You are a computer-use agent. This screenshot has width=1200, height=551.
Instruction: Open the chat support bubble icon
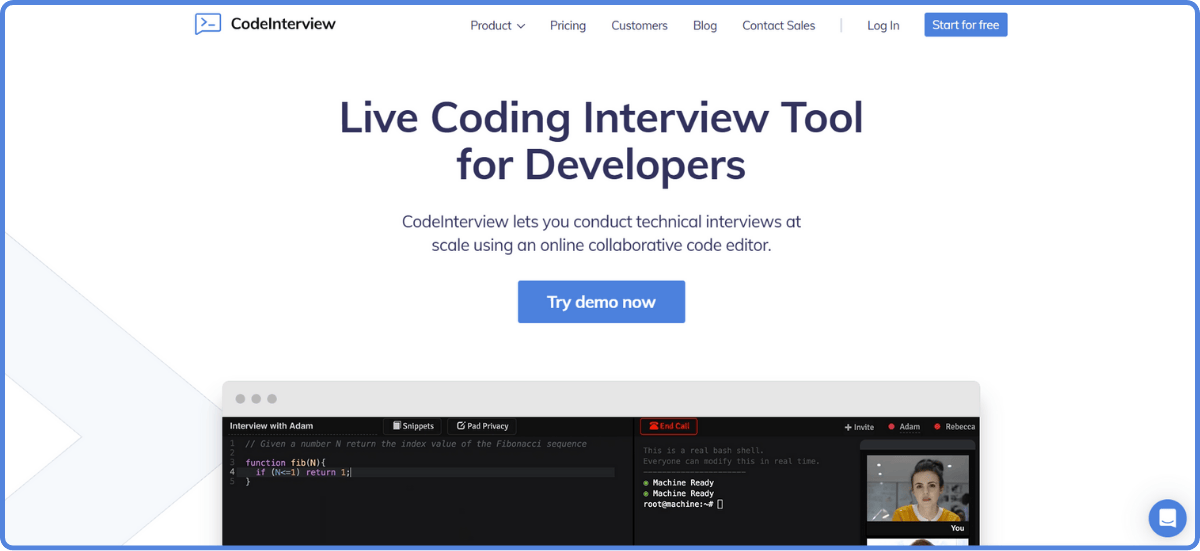[1167, 518]
